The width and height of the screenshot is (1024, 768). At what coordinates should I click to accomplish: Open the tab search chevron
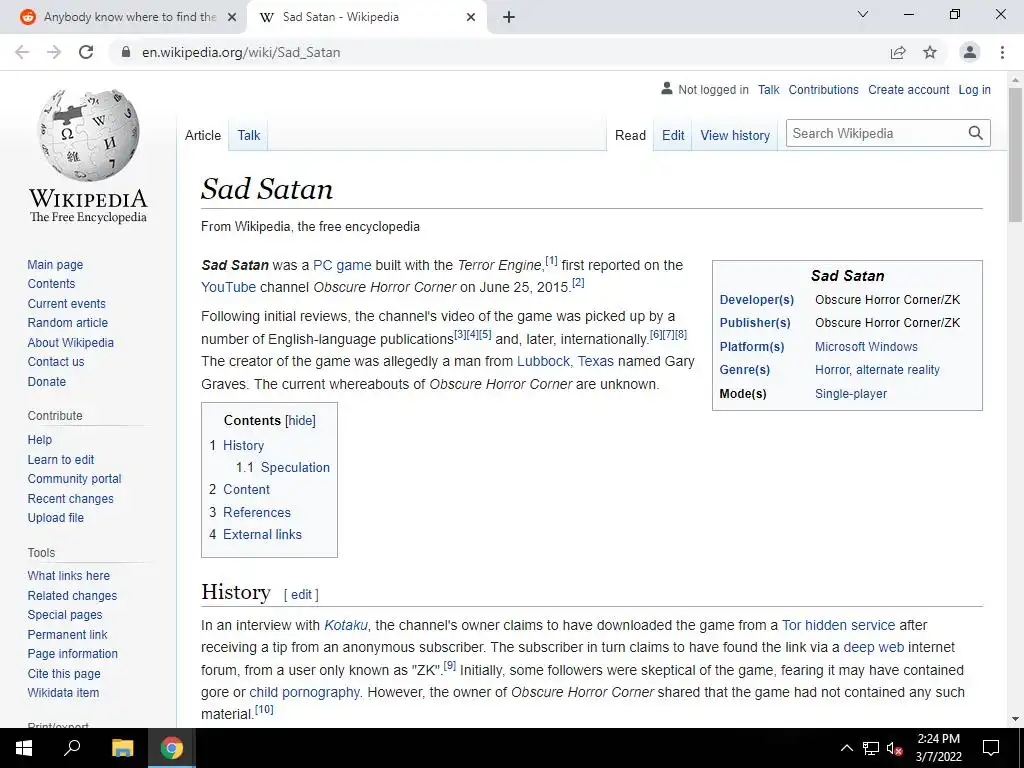click(862, 14)
